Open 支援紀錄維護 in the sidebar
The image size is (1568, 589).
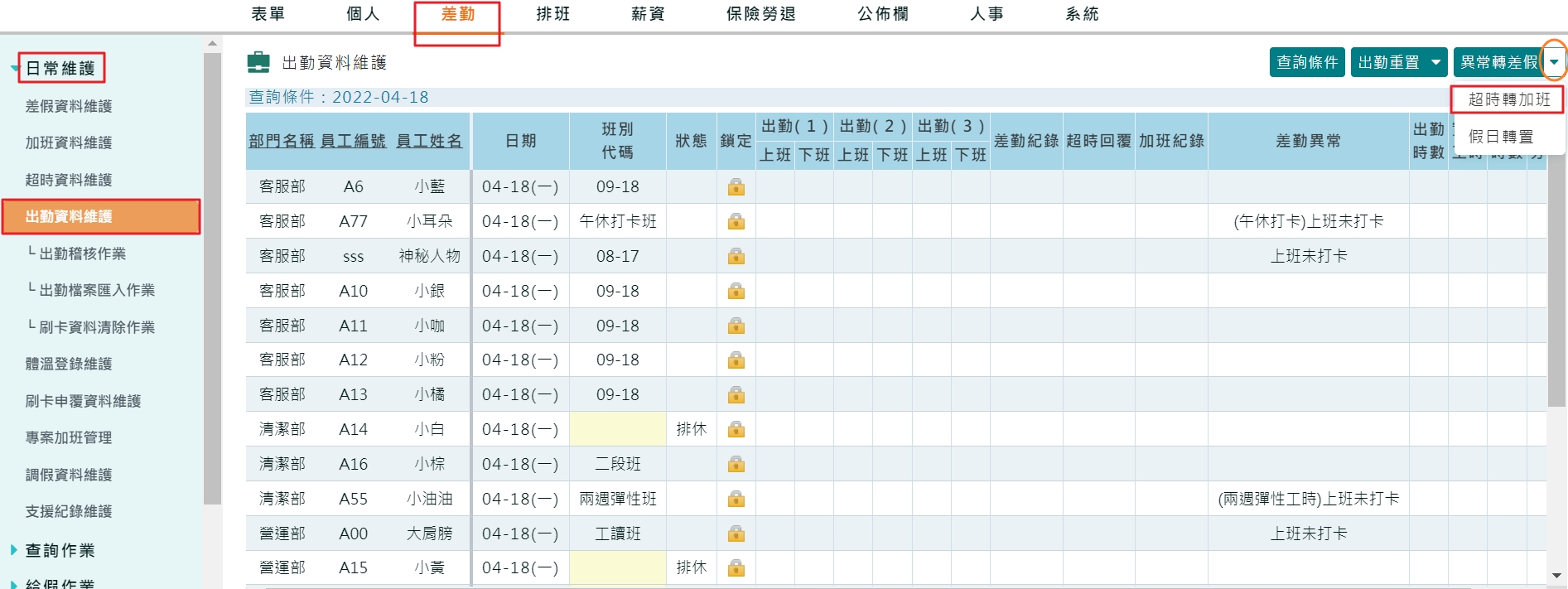[x=69, y=511]
